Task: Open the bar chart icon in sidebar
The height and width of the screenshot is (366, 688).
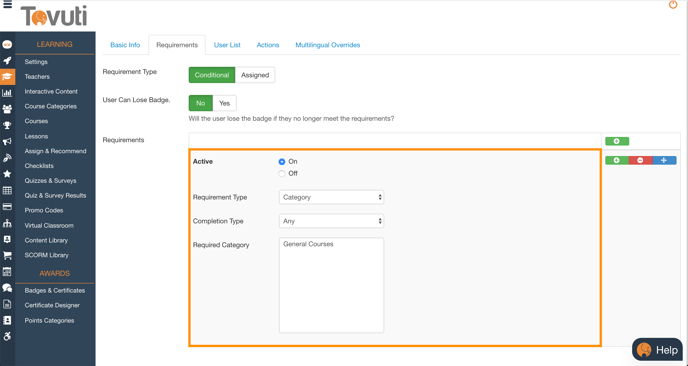Action: [7, 93]
